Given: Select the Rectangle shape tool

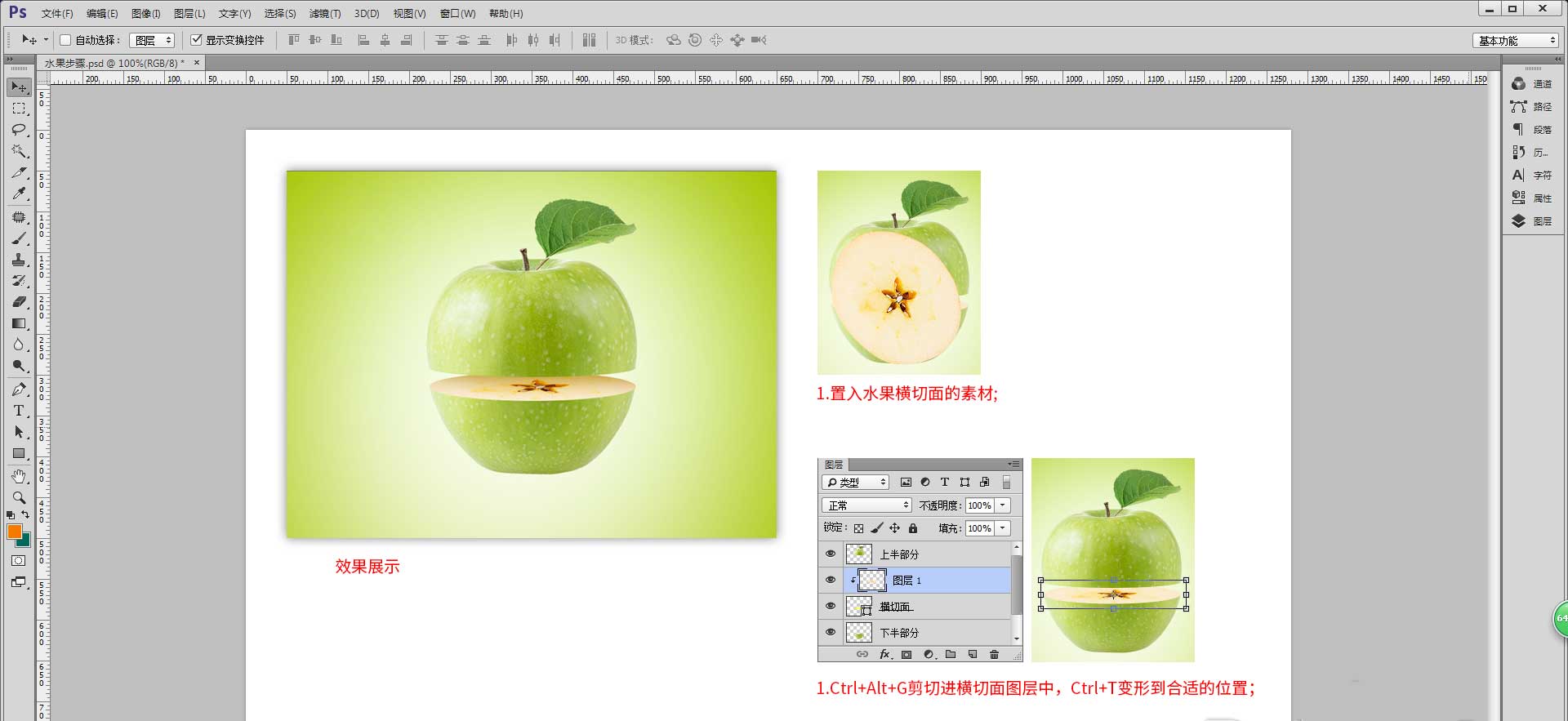Looking at the screenshot, I should tap(19, 453).
